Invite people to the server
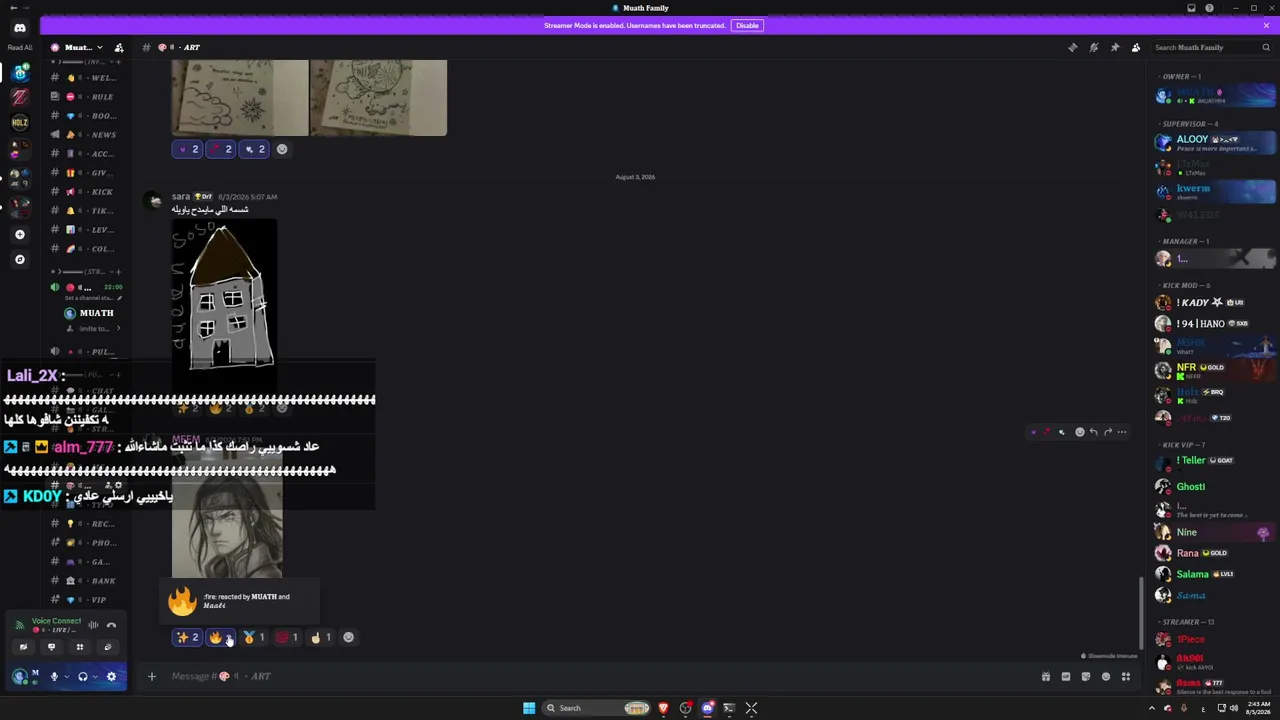The width and height of the screenshot is (1280, 720). tap(119, 47)
